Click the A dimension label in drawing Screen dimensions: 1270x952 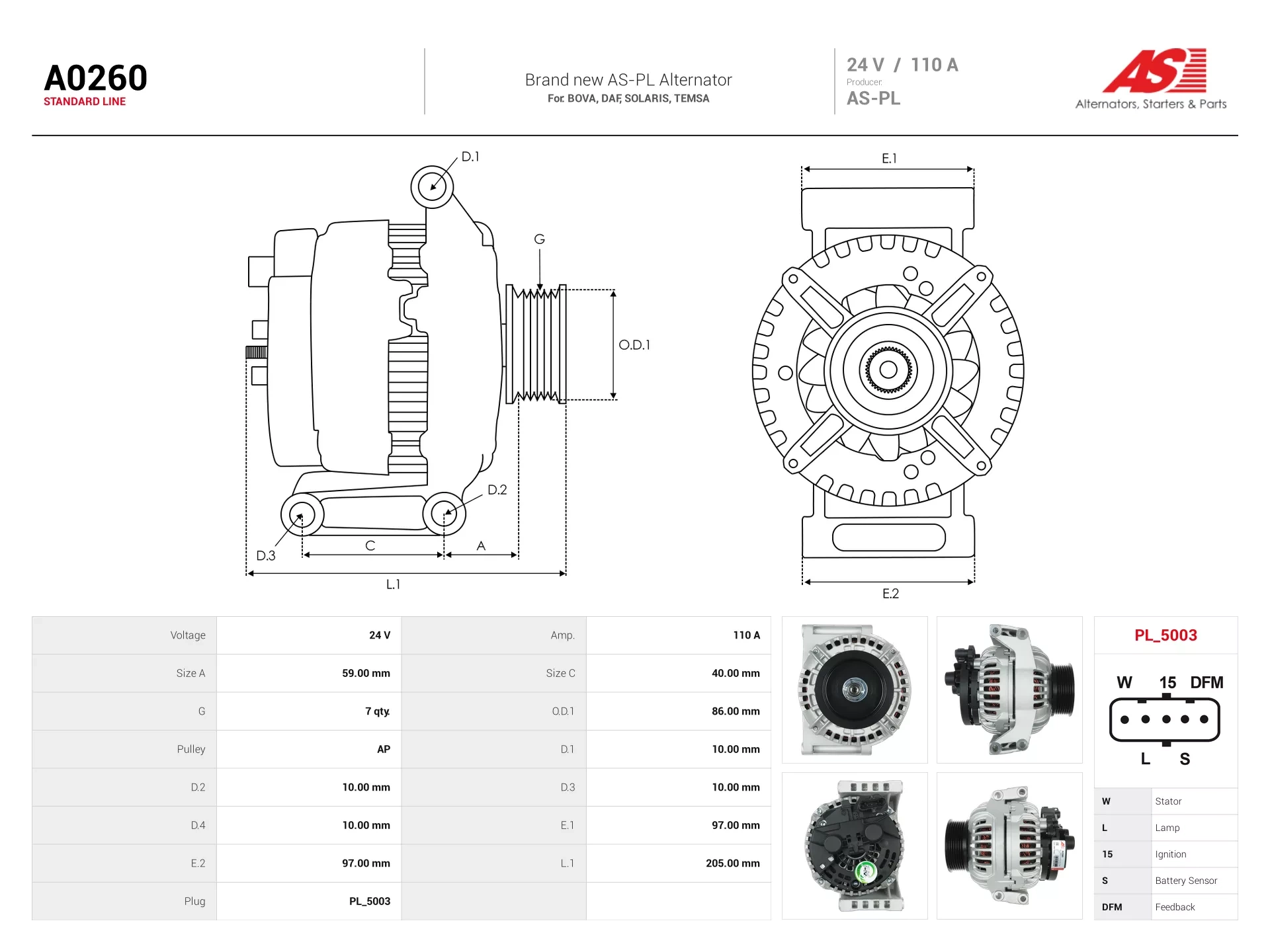tap(481, 545)
